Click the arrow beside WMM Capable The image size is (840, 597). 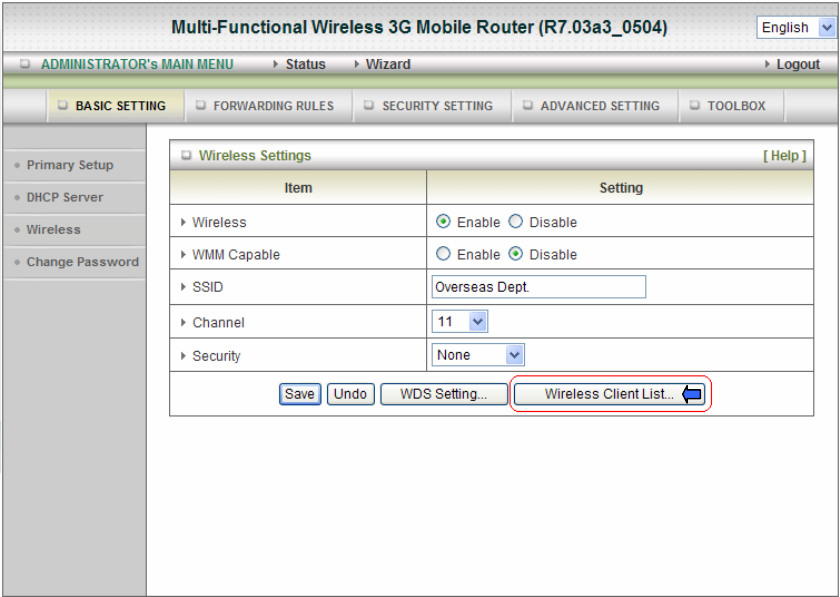tap(183, 254)
